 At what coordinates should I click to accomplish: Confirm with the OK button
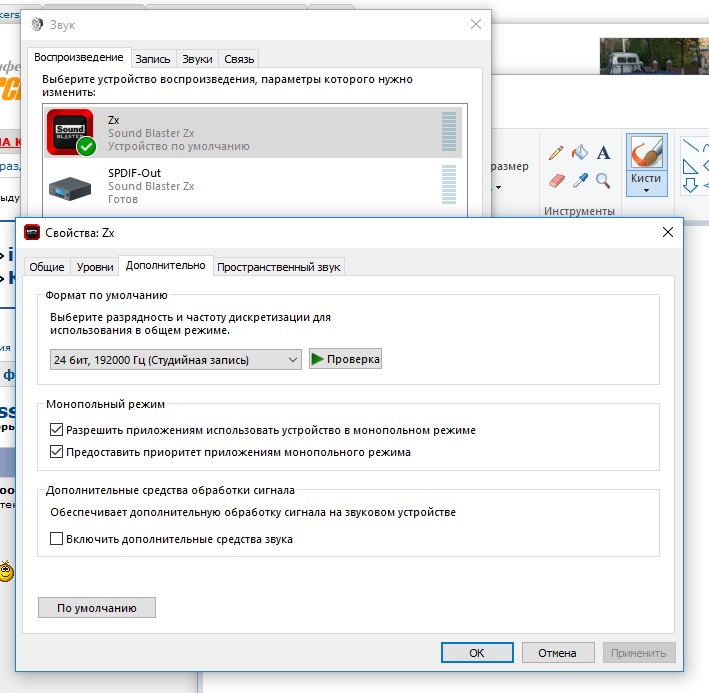click(477, 653)
